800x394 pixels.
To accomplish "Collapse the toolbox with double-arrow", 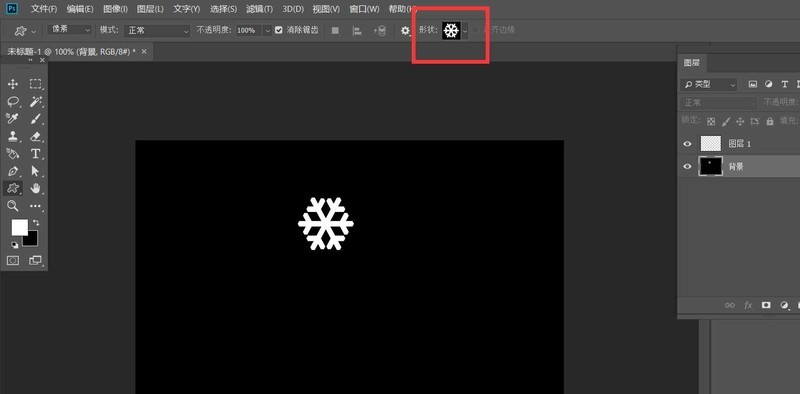I will (30, 60).
